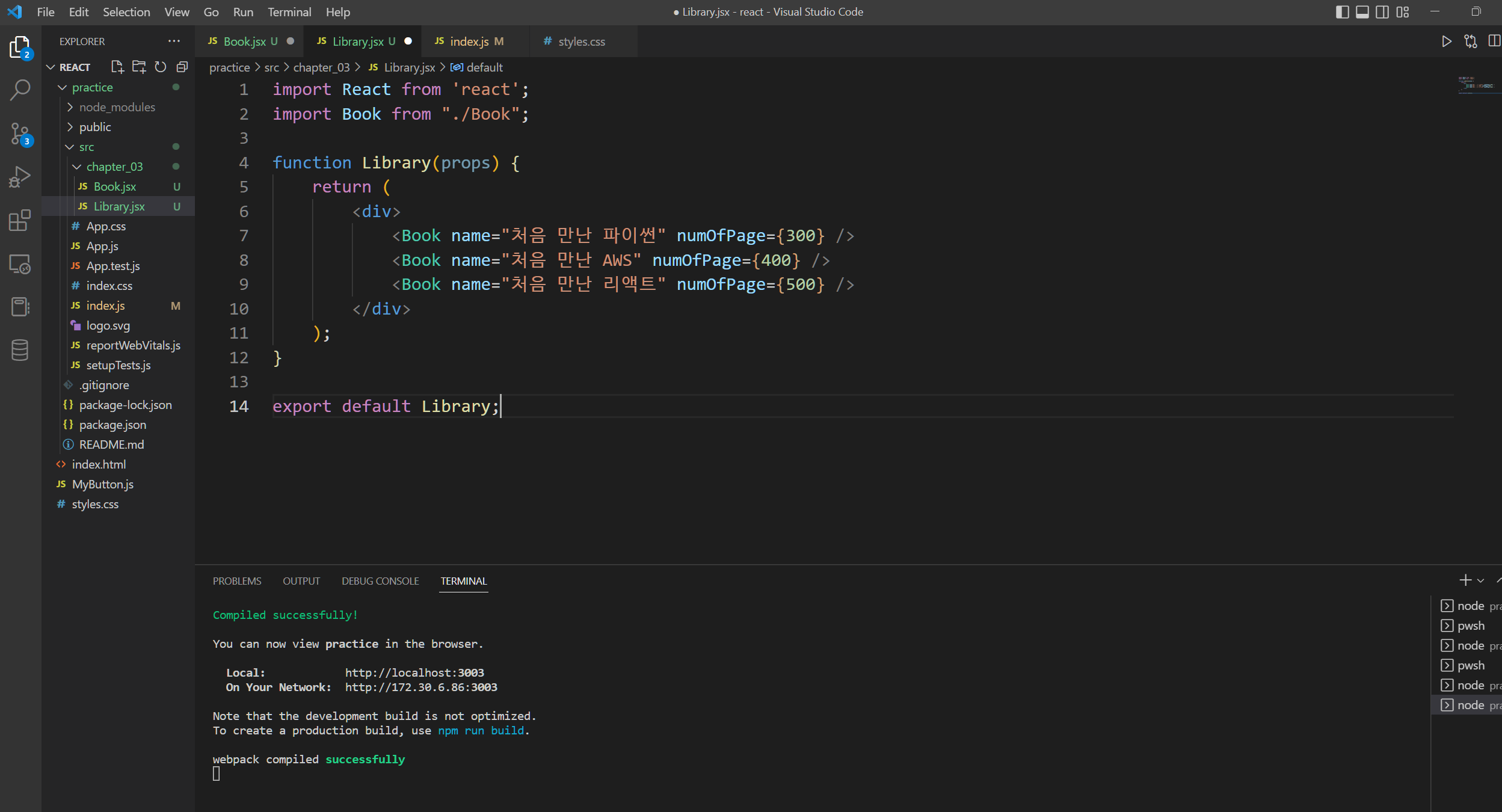
Task: Refresh the Explorer file tree
Action: [x=161, y=67]
